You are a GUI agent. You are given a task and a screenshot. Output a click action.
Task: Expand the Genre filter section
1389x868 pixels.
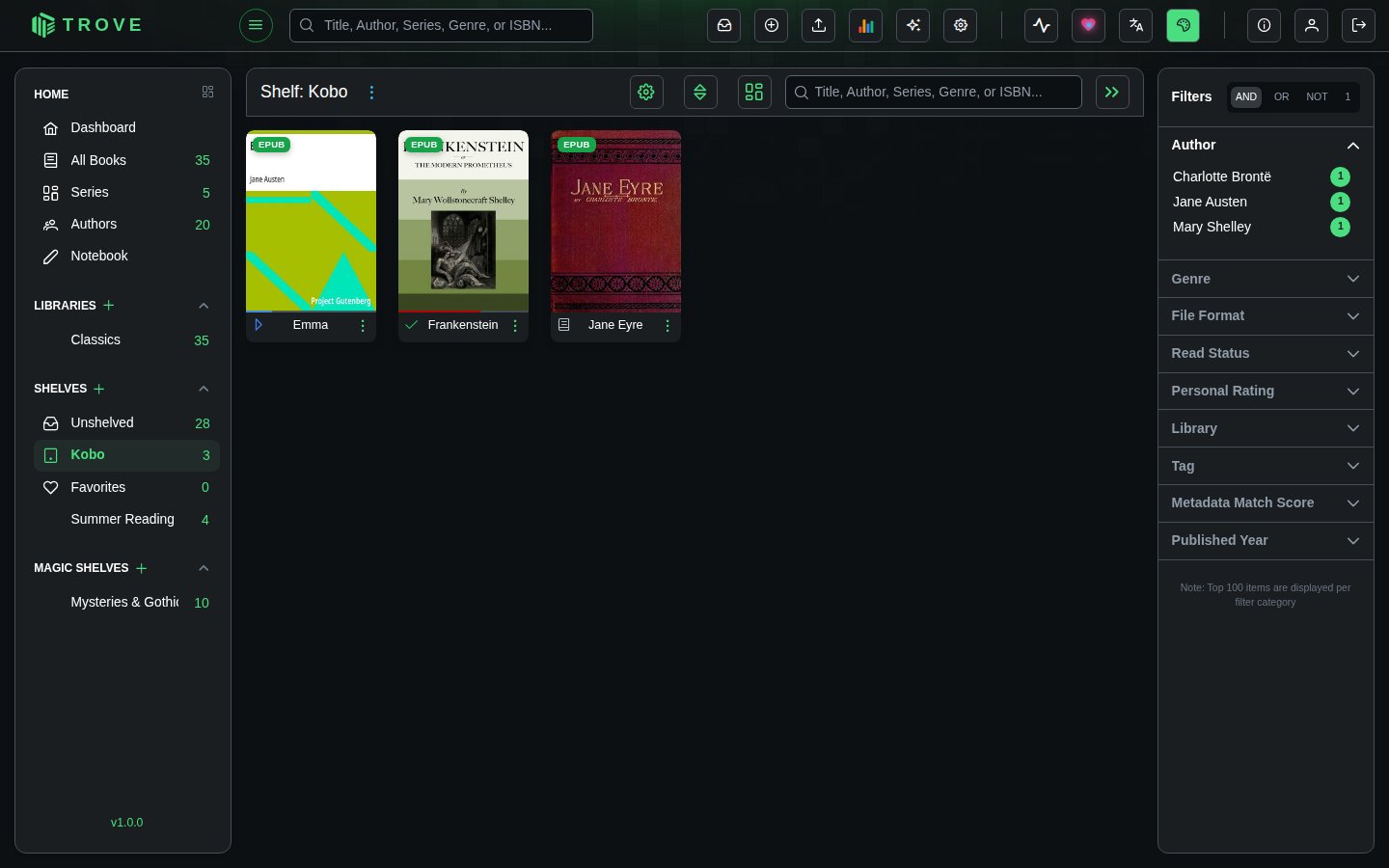pyautogui.click(x=1266, y=279)
